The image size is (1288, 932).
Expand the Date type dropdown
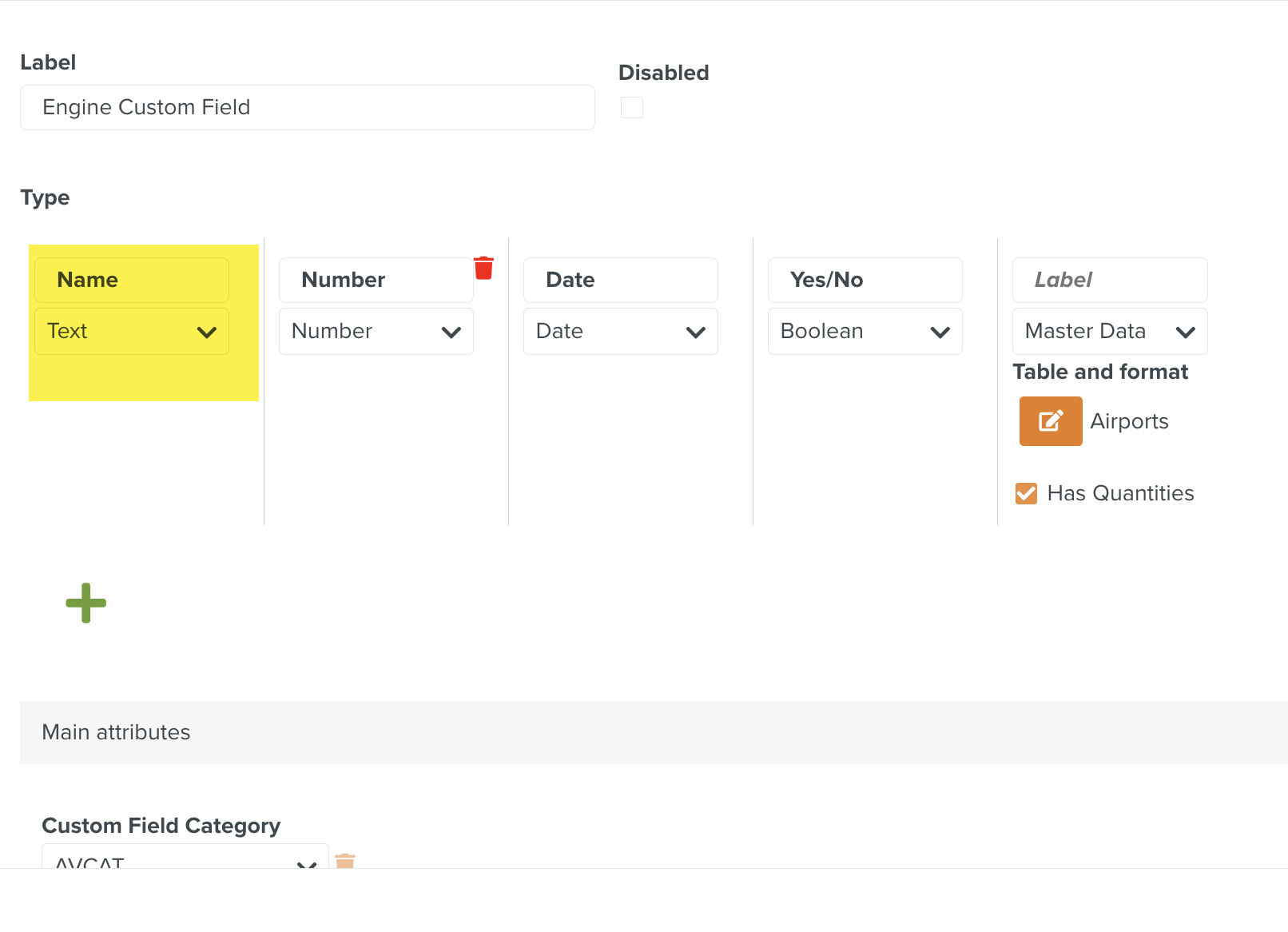click(620, 332)
